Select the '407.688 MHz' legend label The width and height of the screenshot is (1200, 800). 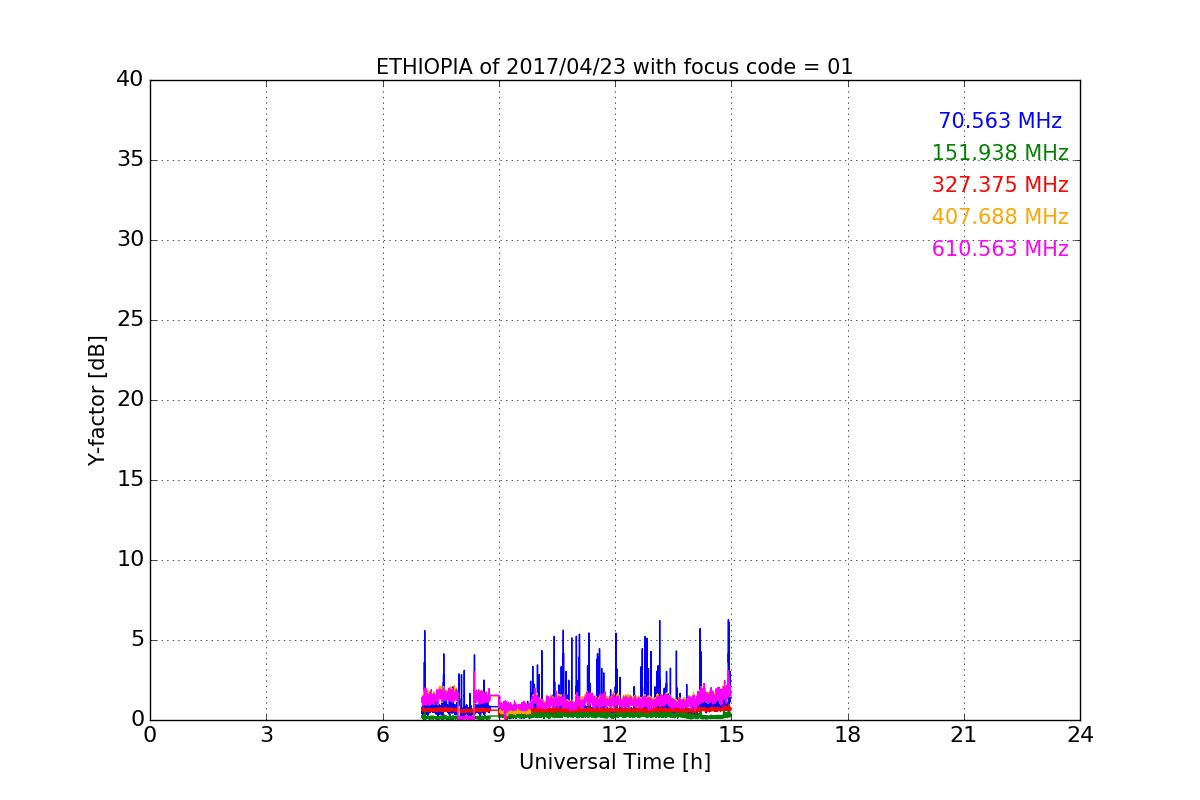[1000, 217]
